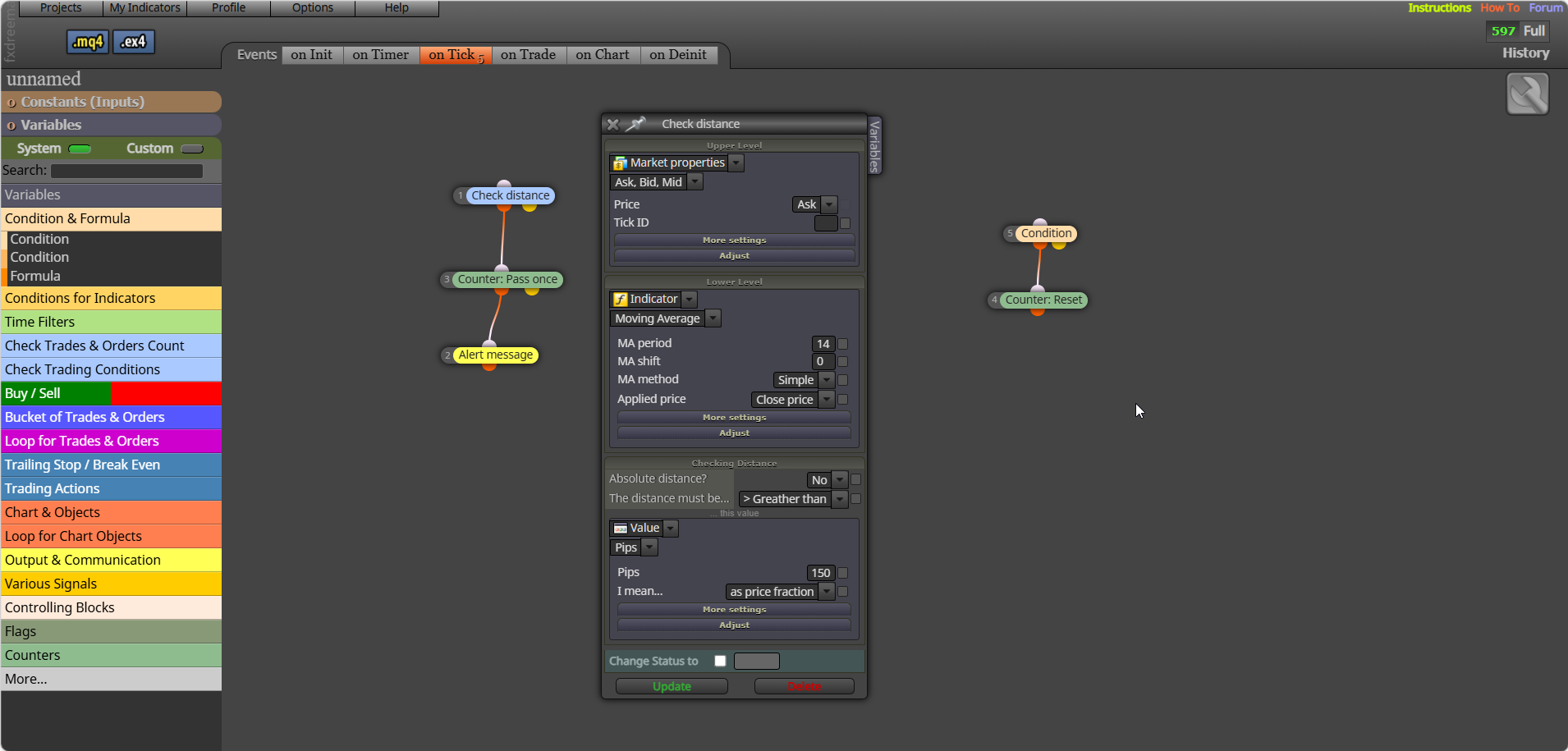Select the Counter: Reset block

coord(1043,300)
